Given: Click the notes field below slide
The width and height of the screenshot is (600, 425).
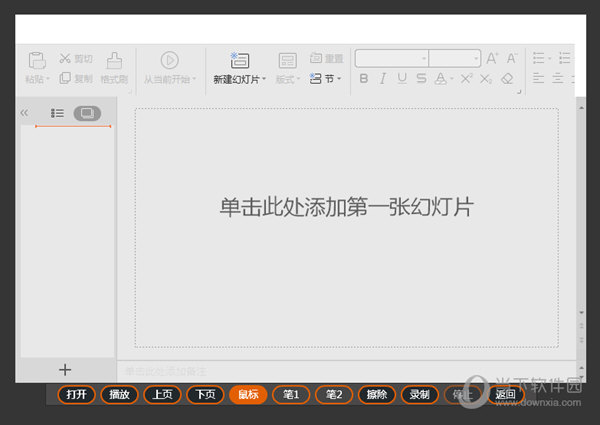Looking at the screenshot, I should 346,371.
